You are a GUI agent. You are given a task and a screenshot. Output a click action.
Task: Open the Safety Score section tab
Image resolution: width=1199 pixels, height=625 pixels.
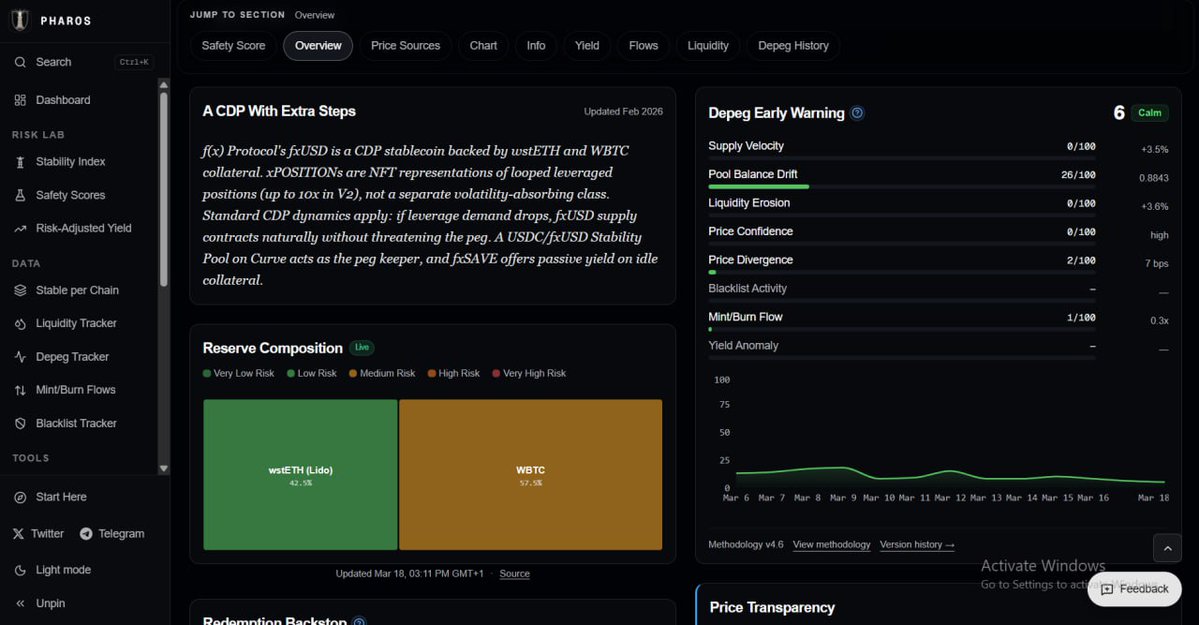[x=233, y=46]
